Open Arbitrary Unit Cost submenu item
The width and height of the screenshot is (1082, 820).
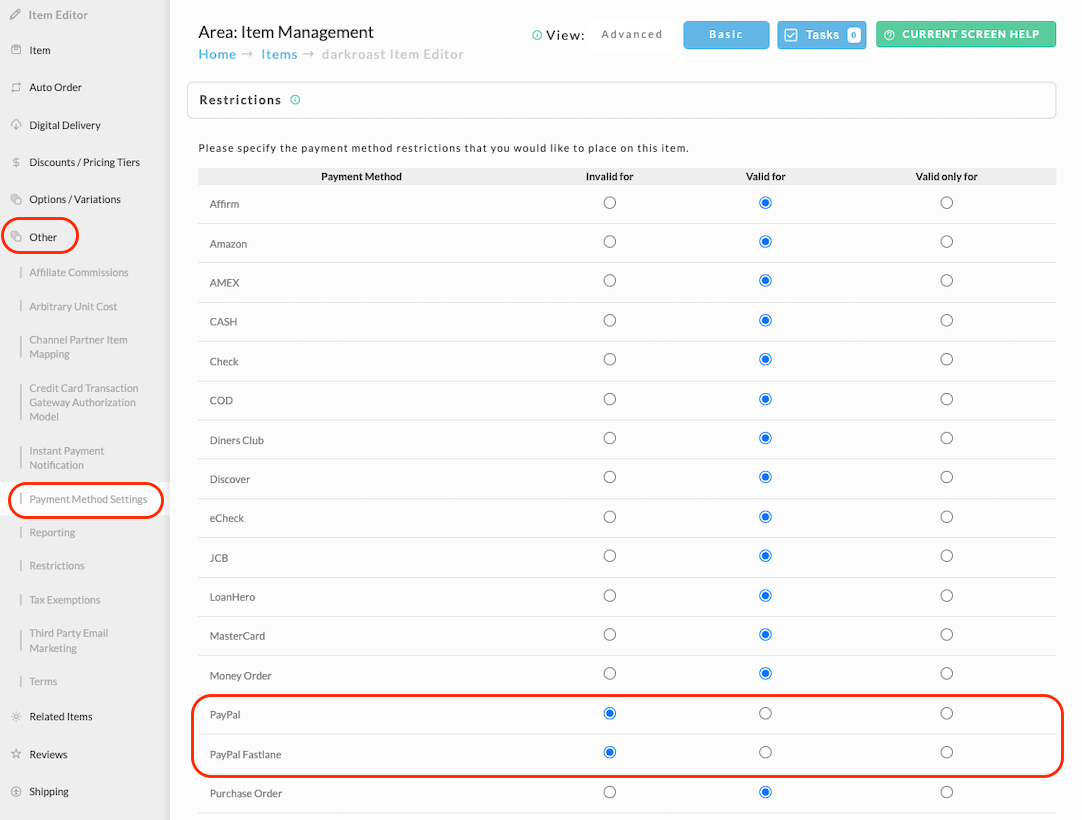pos(73,306)
